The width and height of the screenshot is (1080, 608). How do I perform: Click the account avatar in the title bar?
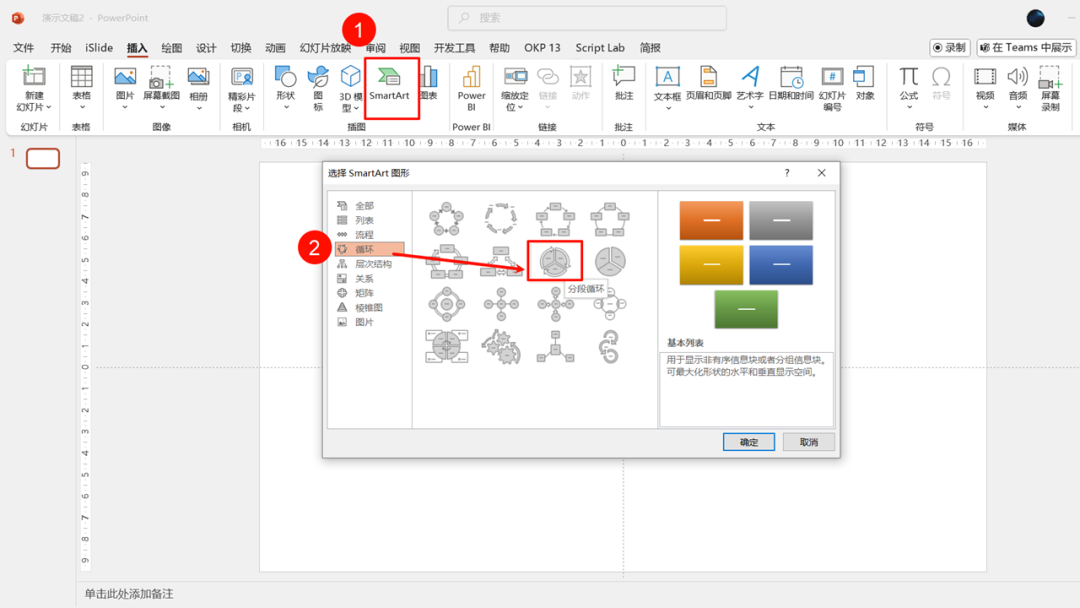tap(1035, 18)
